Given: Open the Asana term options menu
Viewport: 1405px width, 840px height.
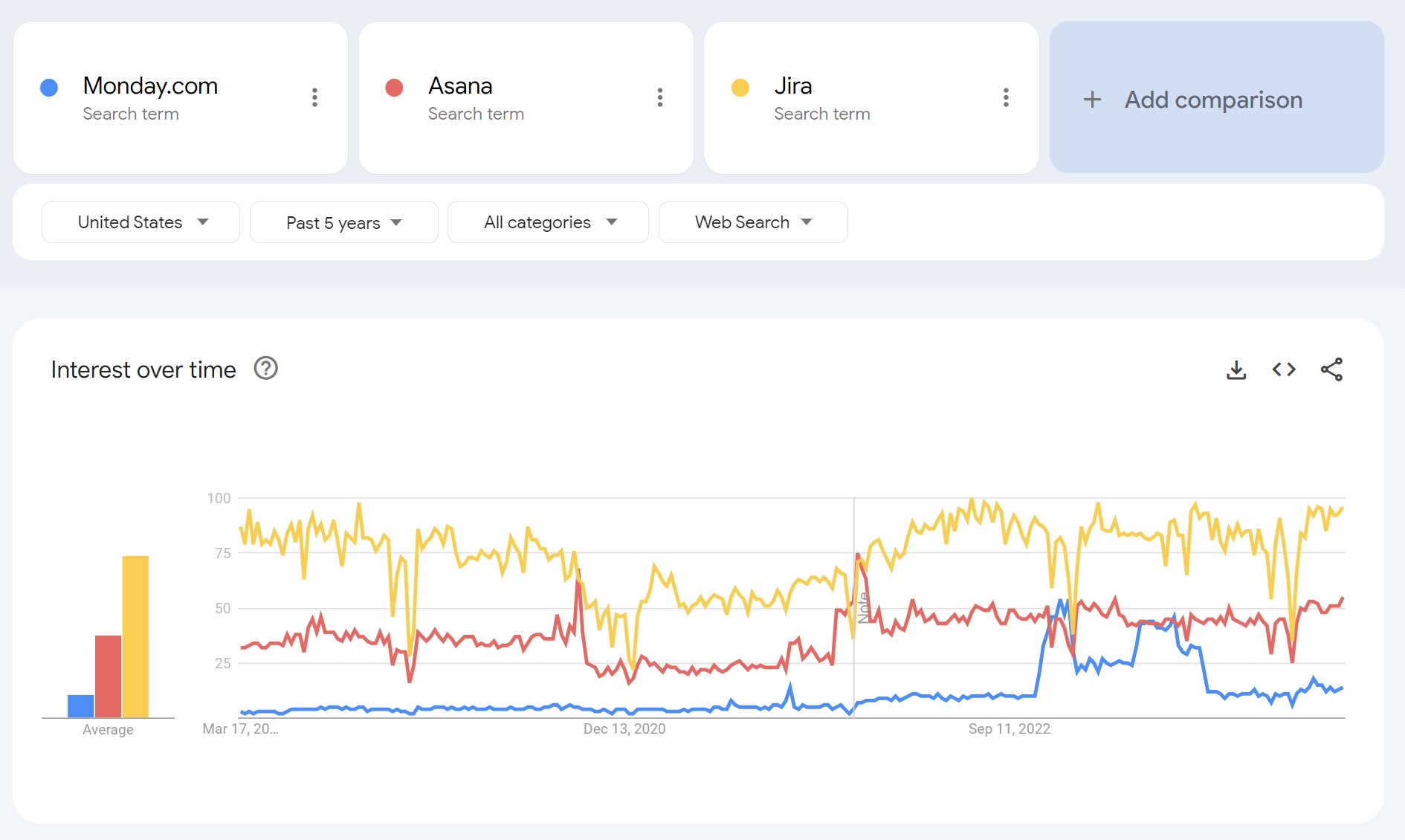Looking at the screenshot, I should [x=659, y=97].
